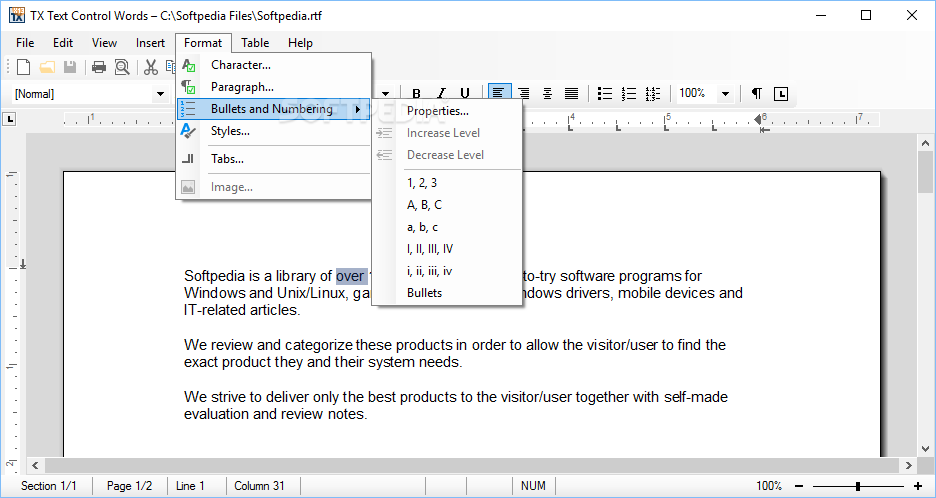
Task: Open bullets Properties... in submenu
Action: coord(447,111)
